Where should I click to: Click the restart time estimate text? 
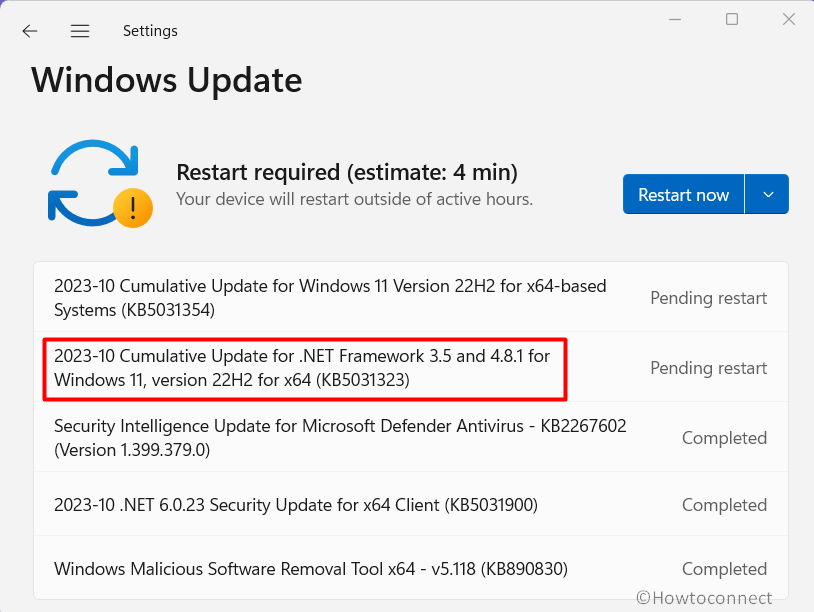(347, 172)
